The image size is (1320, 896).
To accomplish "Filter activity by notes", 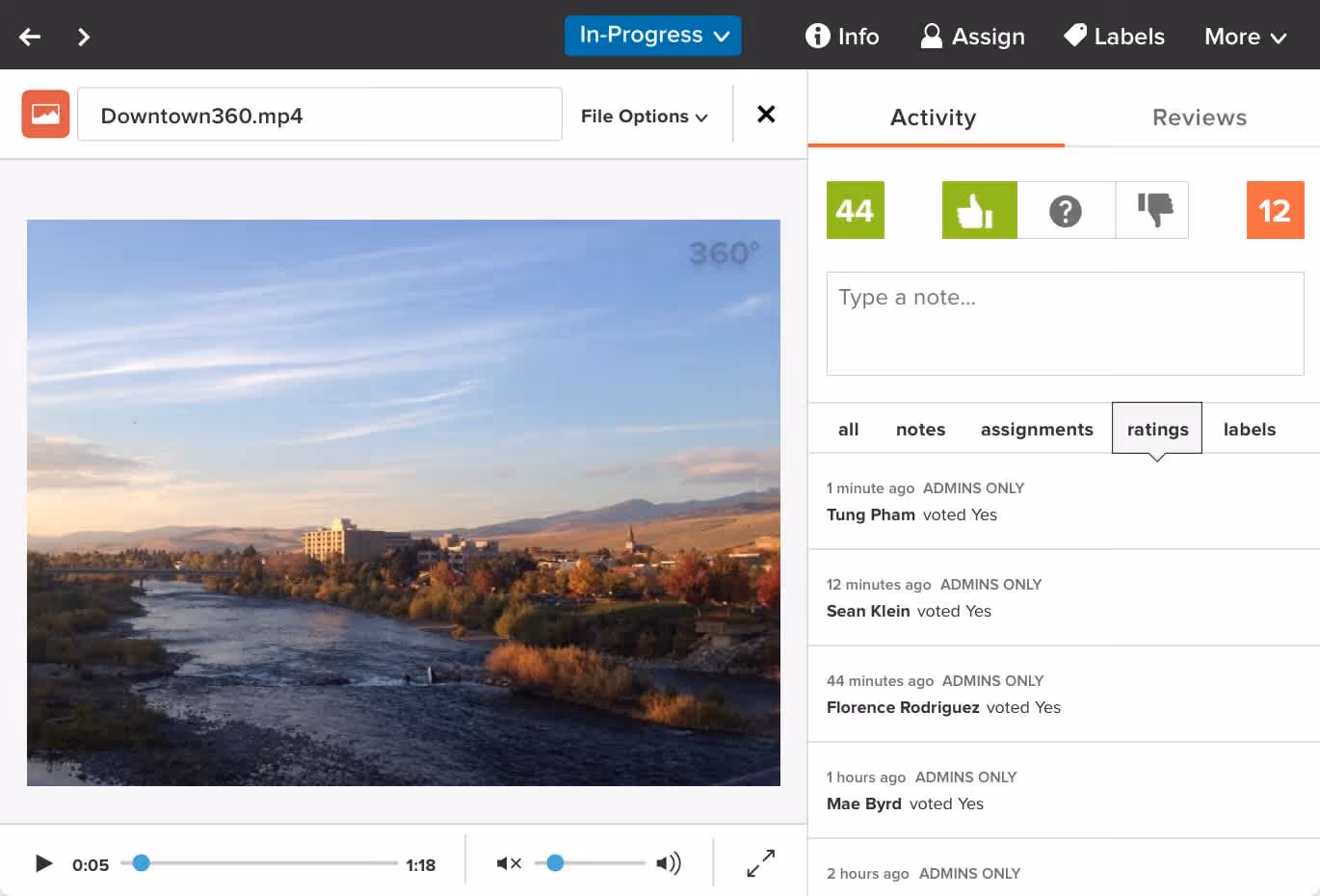I will (920, 430).
